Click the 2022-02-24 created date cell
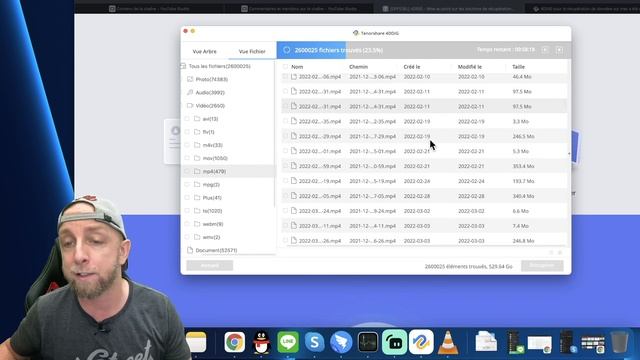The width and height of the screenshot is (640, 360). pyautogui.click(x=417, y=181)
